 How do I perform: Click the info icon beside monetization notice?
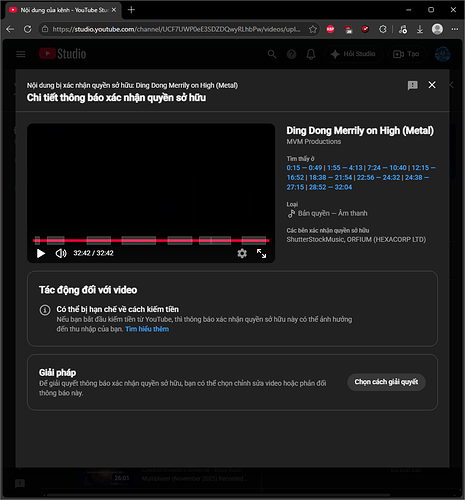pos(45,310)
